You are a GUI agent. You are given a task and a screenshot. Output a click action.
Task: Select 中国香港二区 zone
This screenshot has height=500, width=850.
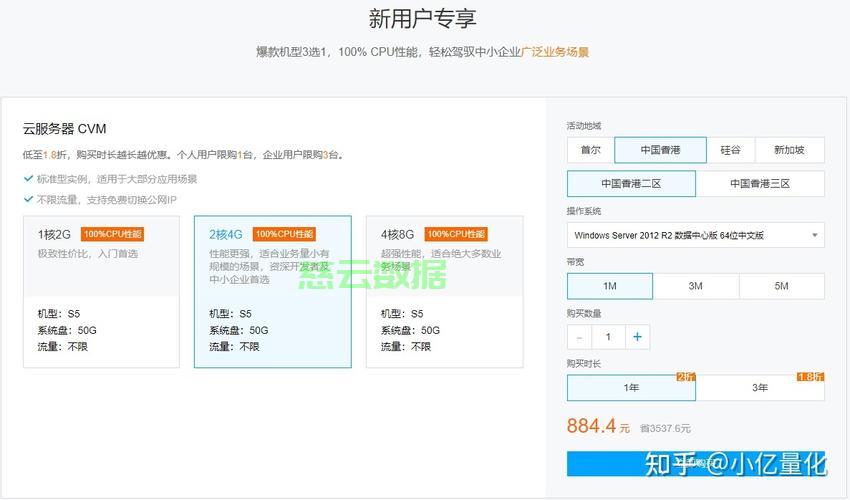[631, 184]
